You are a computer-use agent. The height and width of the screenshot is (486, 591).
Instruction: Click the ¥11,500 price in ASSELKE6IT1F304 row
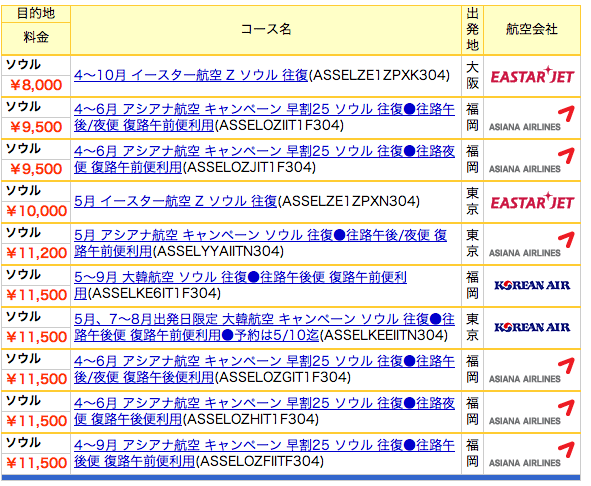37,295
